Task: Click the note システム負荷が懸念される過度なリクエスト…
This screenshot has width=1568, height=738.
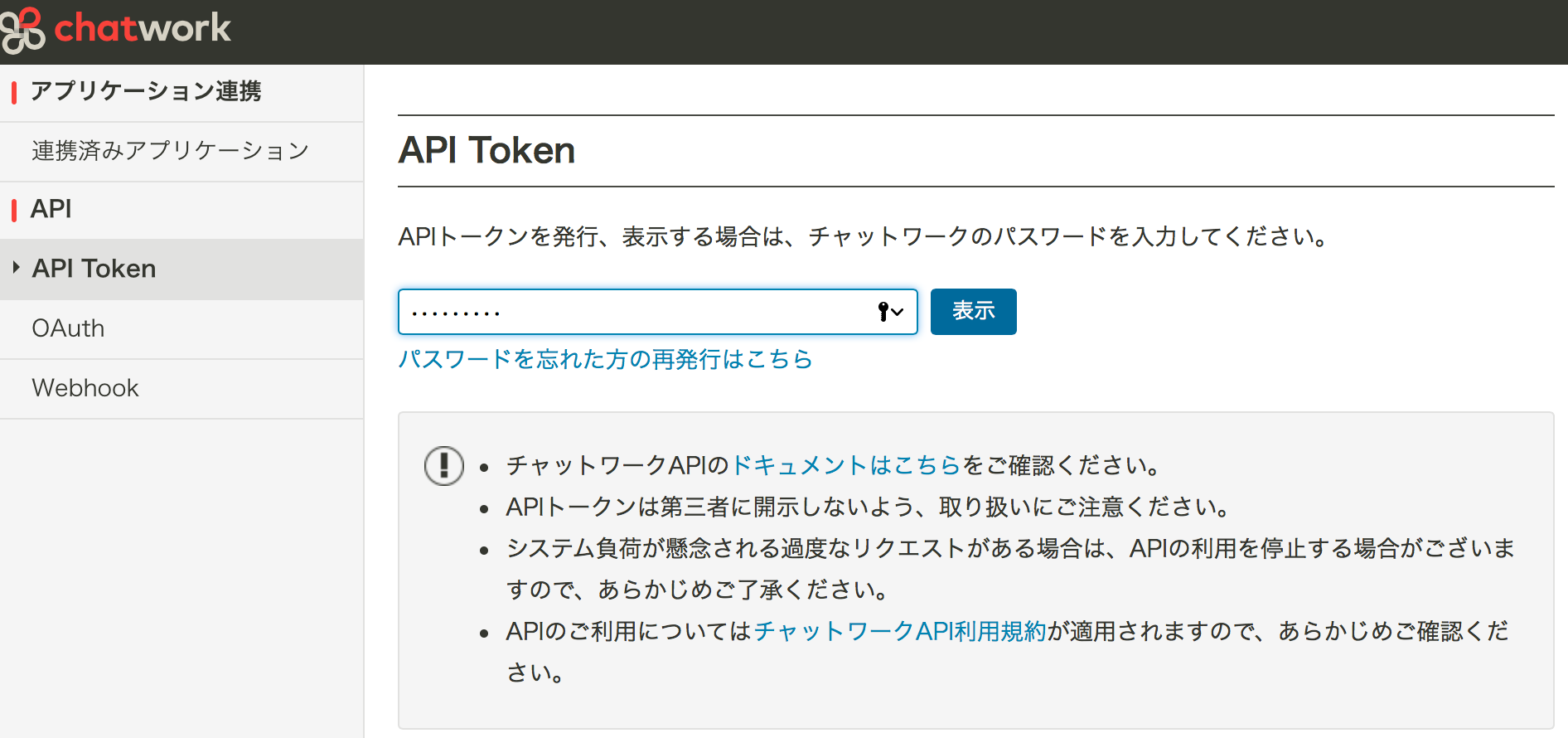Action: click(x=1010, y=569)
